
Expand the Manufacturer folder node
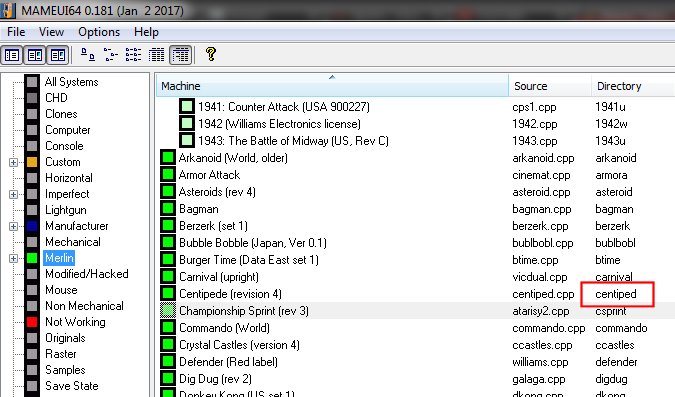13,226
